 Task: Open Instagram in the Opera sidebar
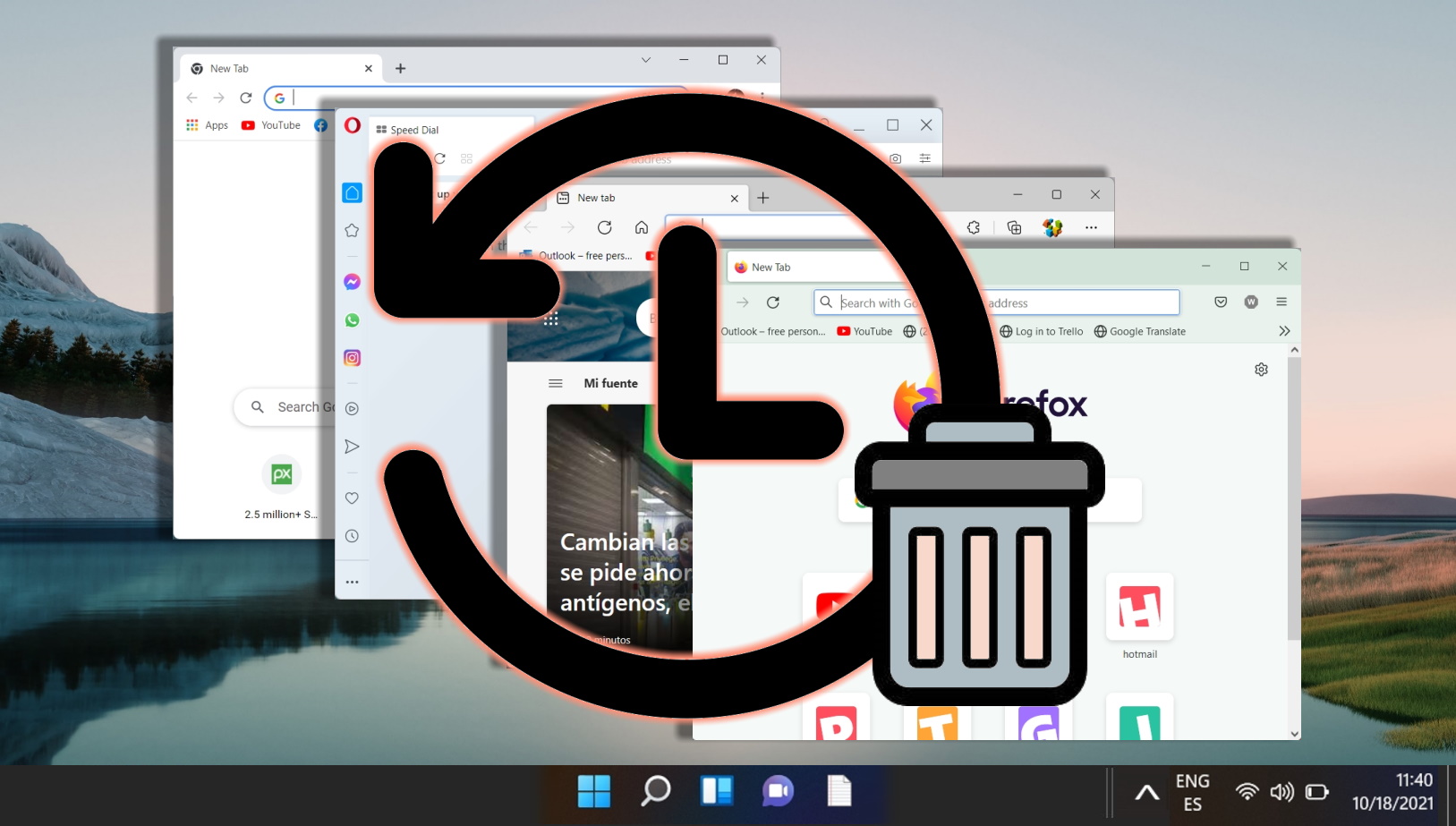(x=352, y=358)
